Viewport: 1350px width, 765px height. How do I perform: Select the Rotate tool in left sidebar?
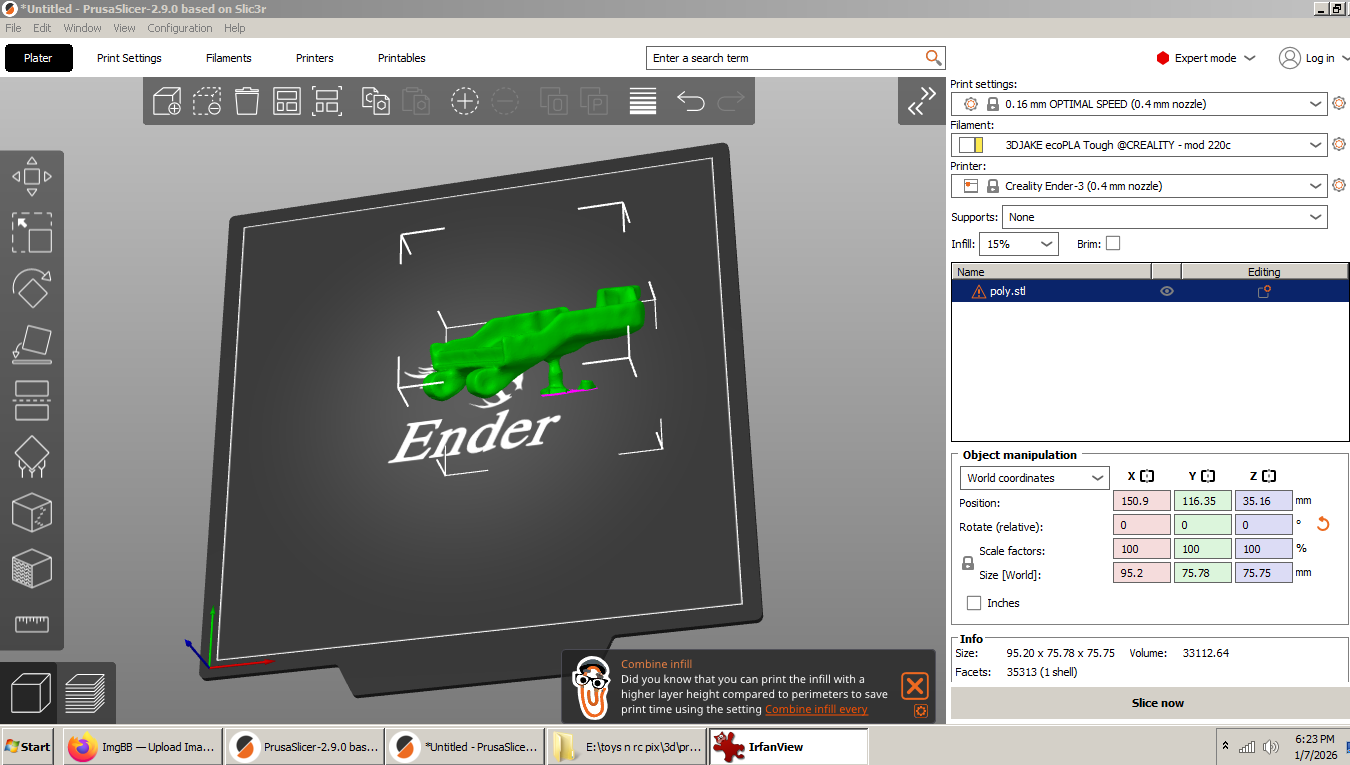click(32, 289)
